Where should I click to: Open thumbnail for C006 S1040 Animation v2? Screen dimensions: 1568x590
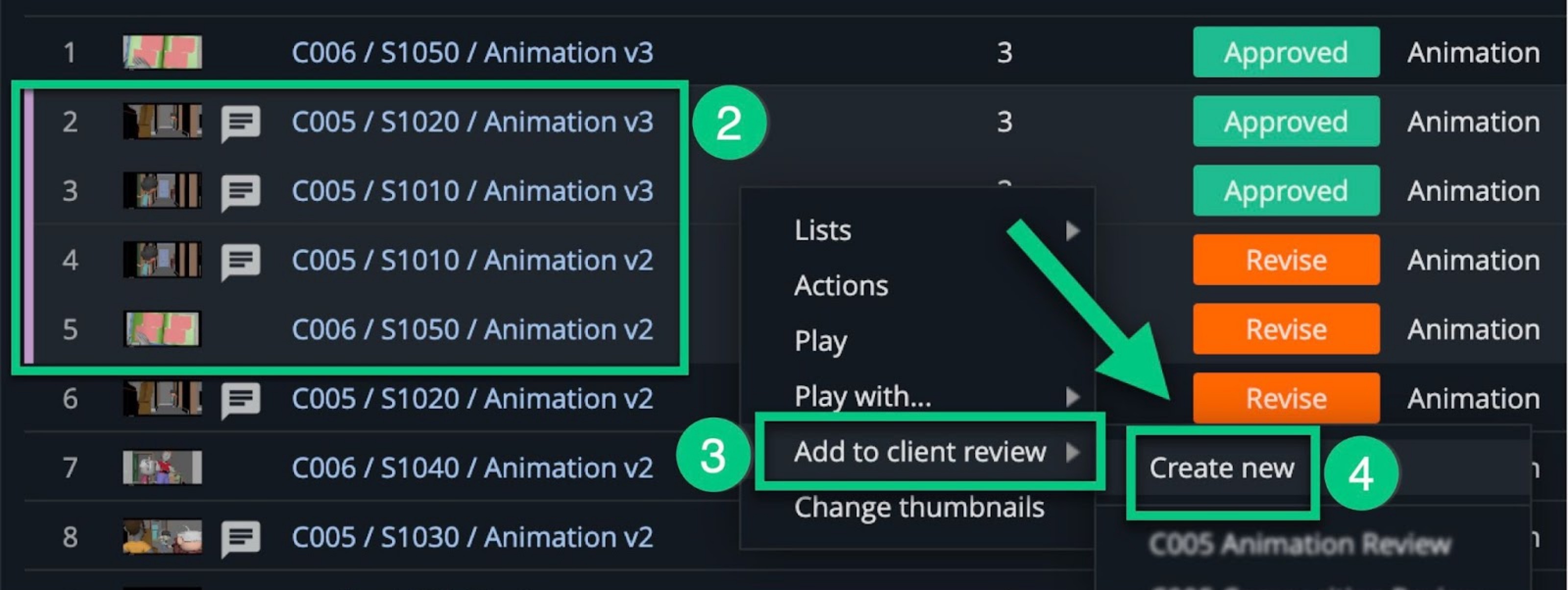[x=163, y=467]
